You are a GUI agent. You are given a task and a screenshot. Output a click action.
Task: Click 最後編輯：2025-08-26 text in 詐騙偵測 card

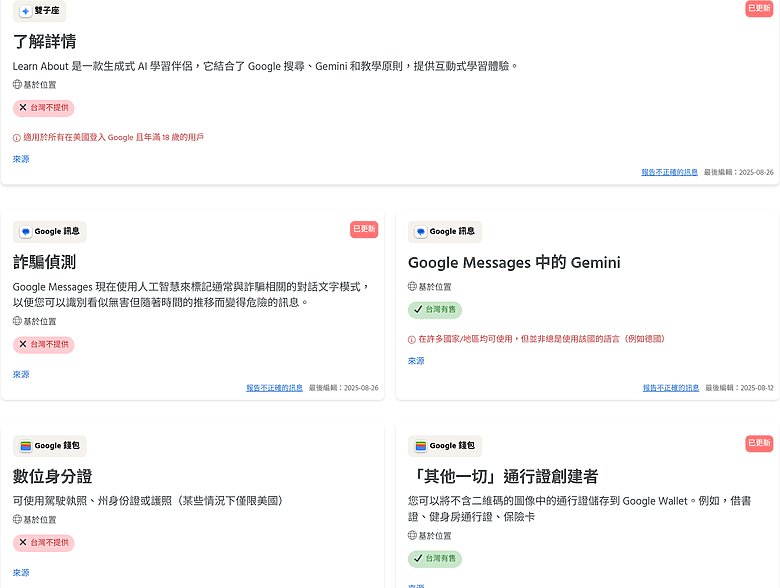click(344, 388)
